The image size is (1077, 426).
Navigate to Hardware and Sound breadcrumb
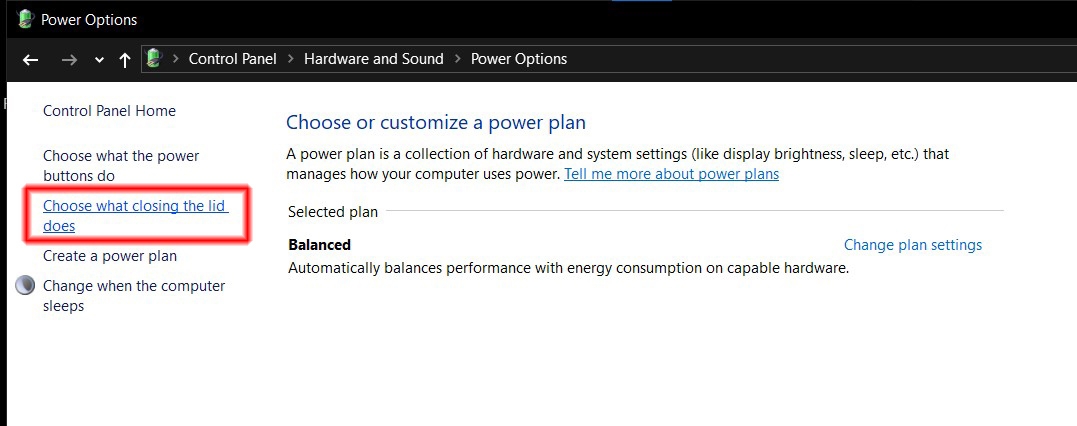click(x=374, y=59)
